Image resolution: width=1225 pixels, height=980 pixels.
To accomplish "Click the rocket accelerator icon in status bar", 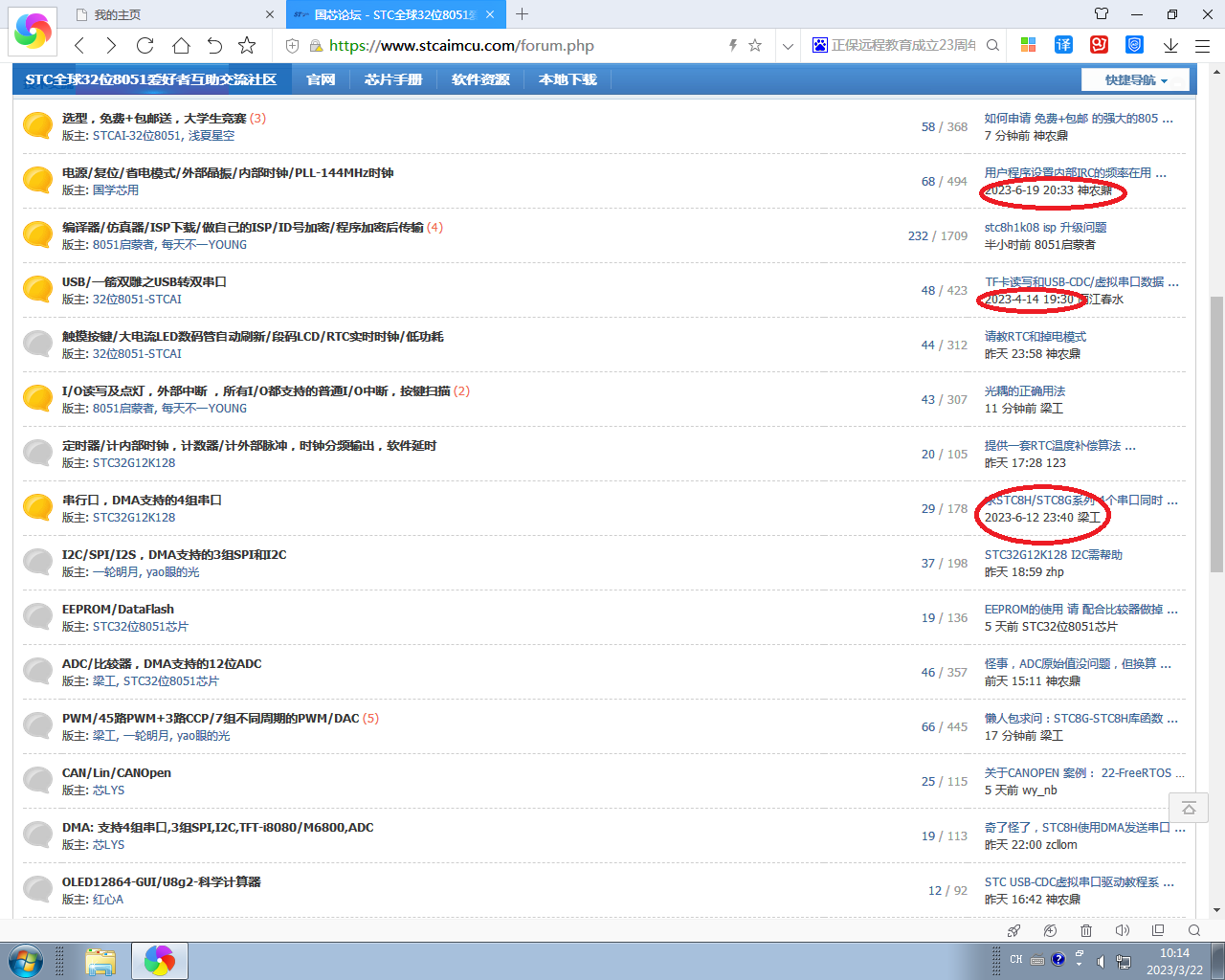I will 1014,930.
